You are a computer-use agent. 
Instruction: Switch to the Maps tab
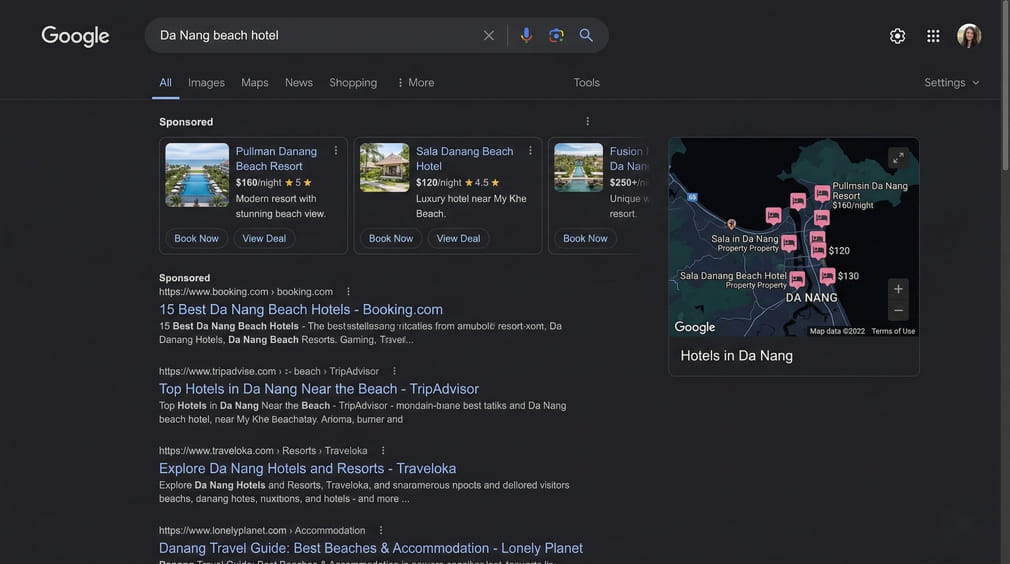[x=254, y=82]
